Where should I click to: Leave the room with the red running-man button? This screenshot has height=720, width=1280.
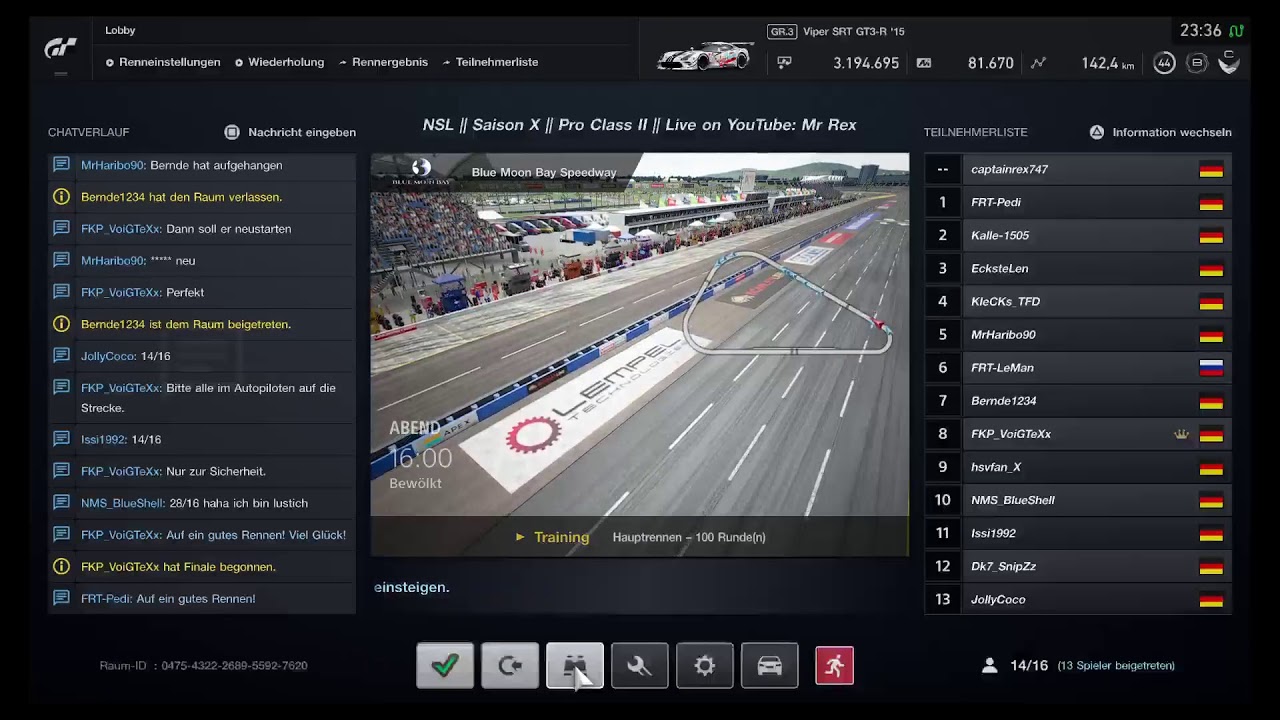click(x=834, y=666)
